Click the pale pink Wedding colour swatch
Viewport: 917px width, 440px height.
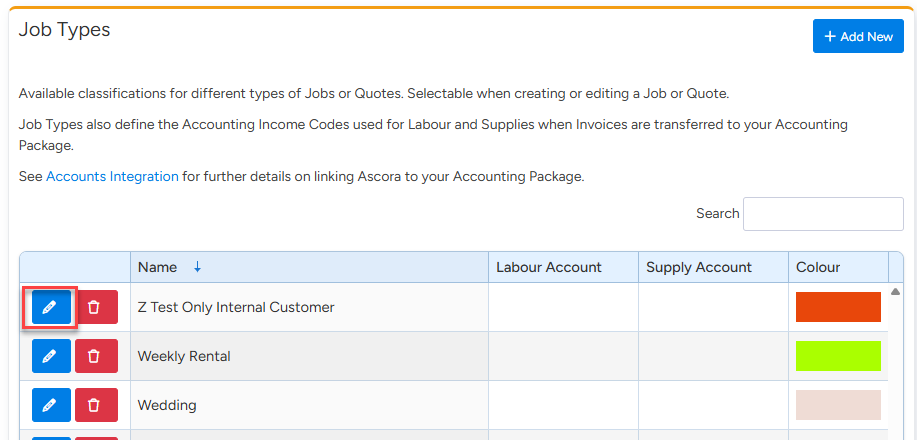(838, 405)
